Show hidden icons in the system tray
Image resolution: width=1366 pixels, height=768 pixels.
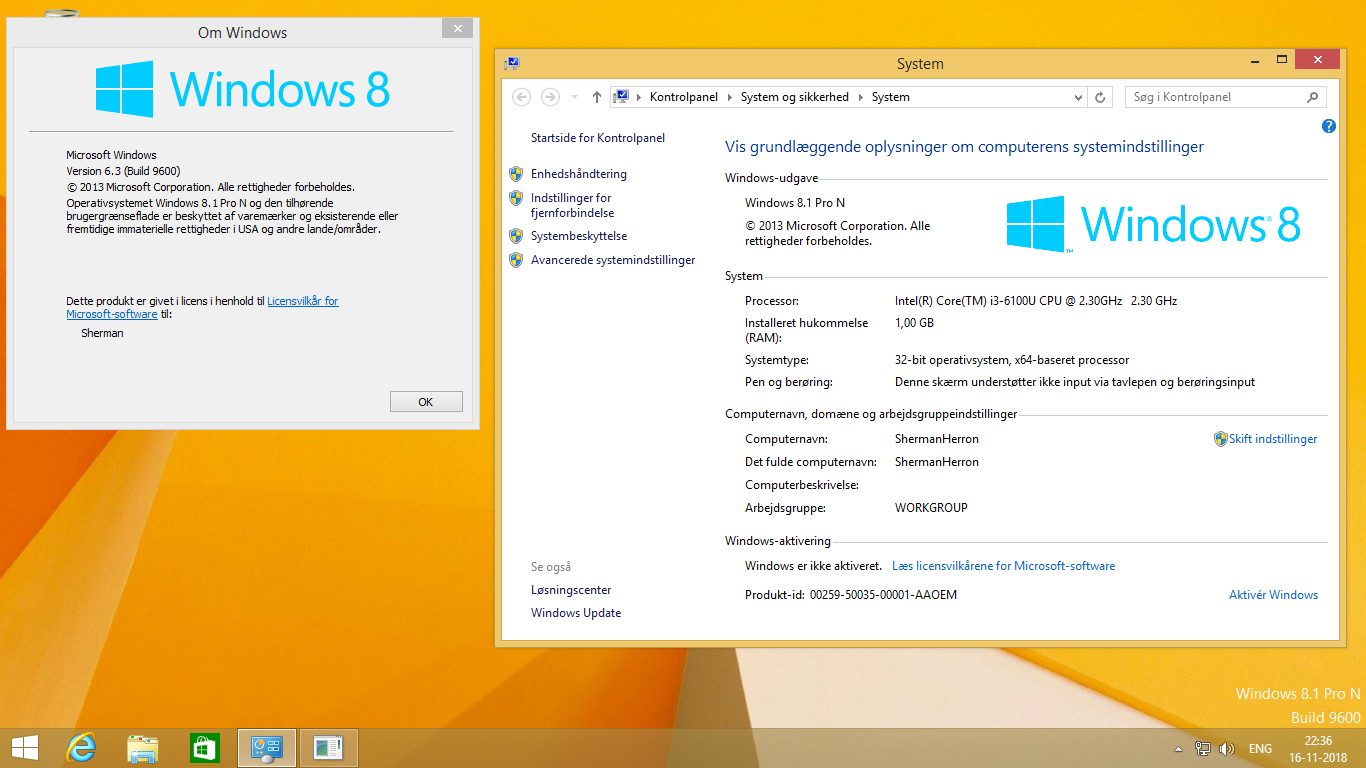pyautogui.click(x=1176, y=747)
